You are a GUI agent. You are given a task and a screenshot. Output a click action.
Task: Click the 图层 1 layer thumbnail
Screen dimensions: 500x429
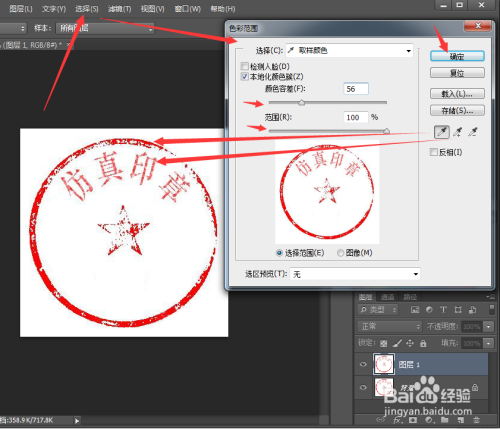[384, 364]
